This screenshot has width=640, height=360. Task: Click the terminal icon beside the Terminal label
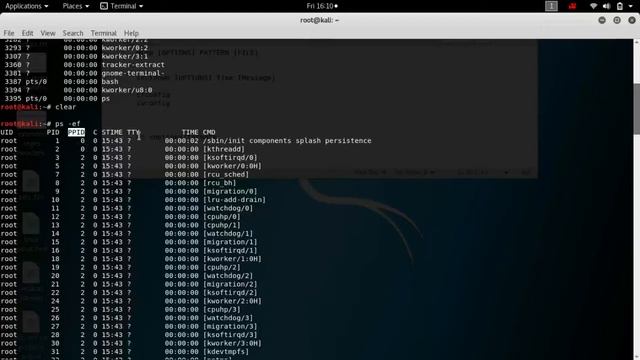[104, 6]
